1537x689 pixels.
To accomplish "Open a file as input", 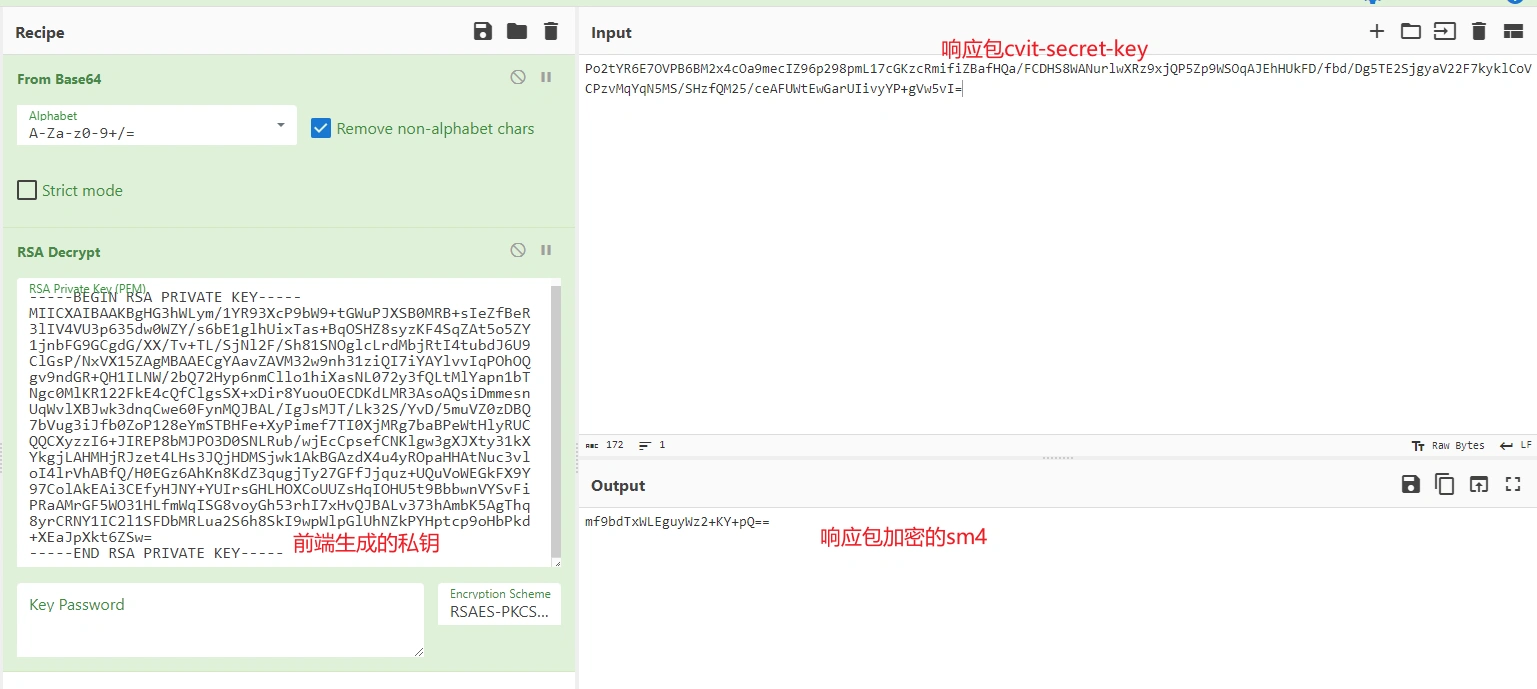I will click(1411, 32).
